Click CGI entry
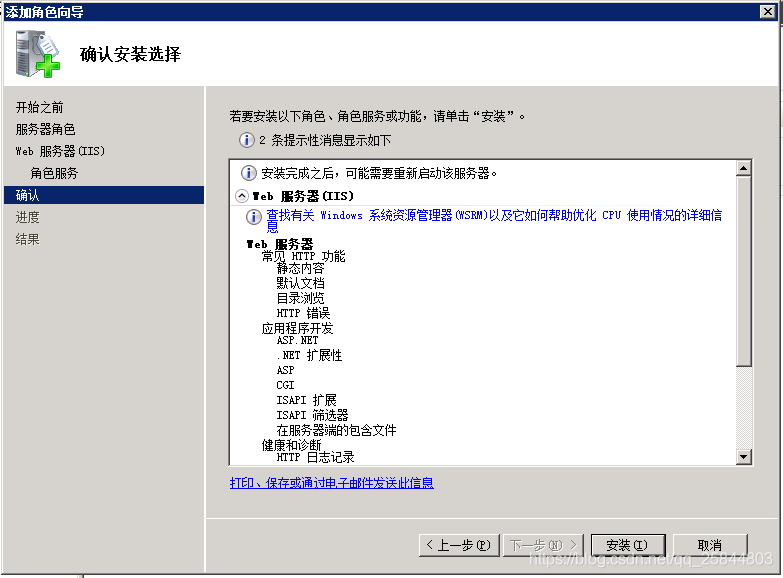Screen dimensions: 783x578 coord(286,385)
